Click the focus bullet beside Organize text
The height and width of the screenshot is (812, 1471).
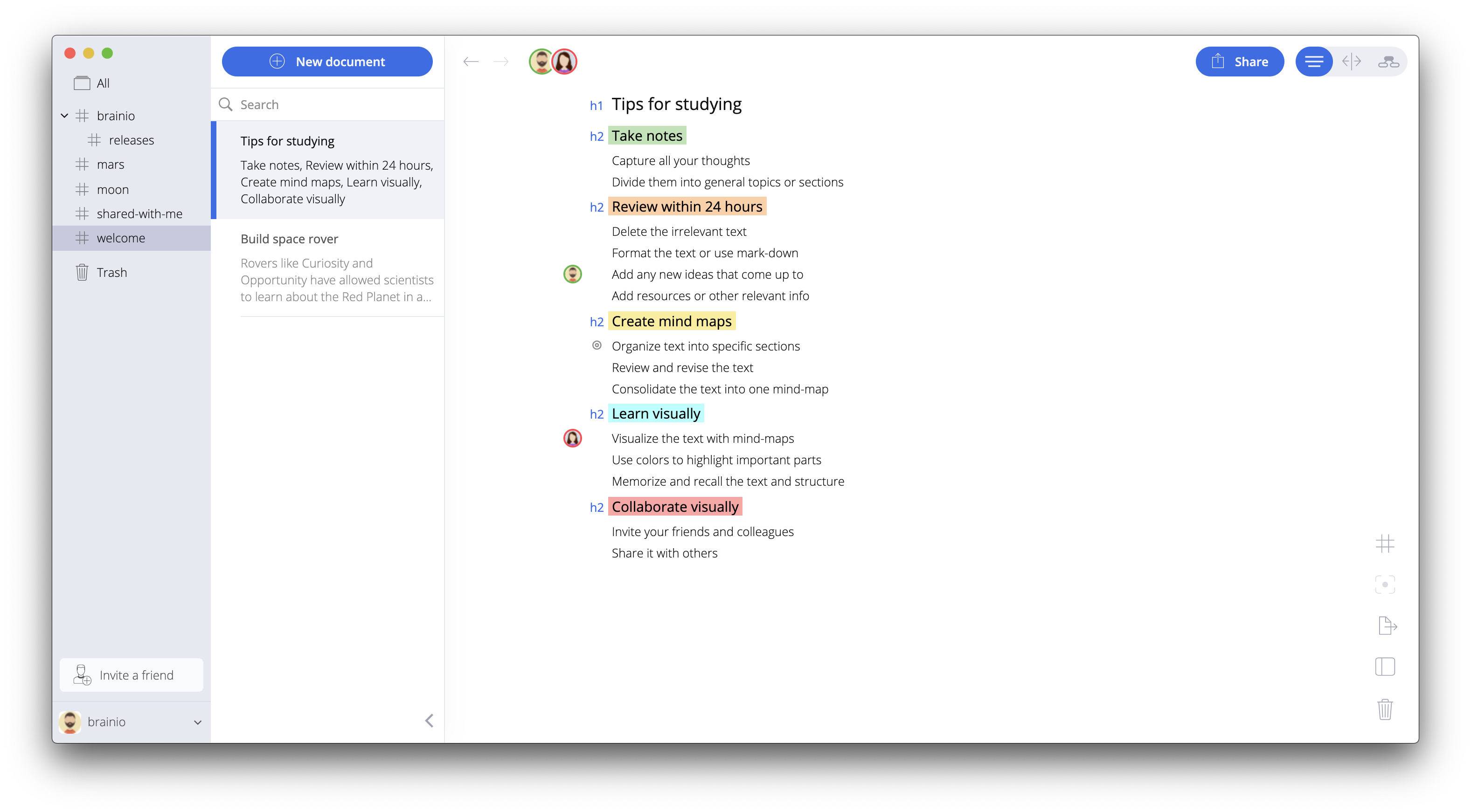(597, 345)
